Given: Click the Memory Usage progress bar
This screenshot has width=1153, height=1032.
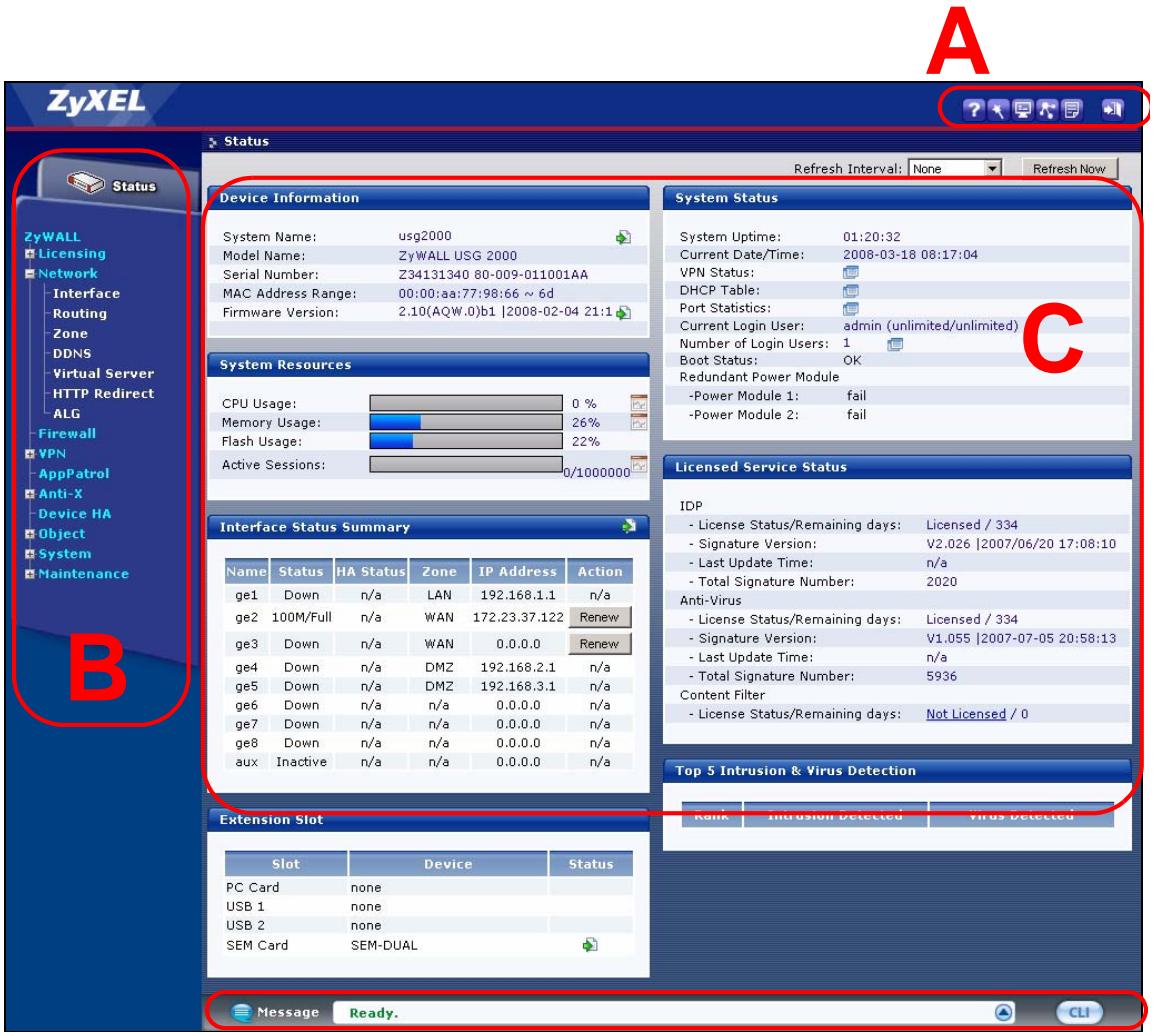Looking at the screenshot, I should pyautogui.click(x=466, y=422).
